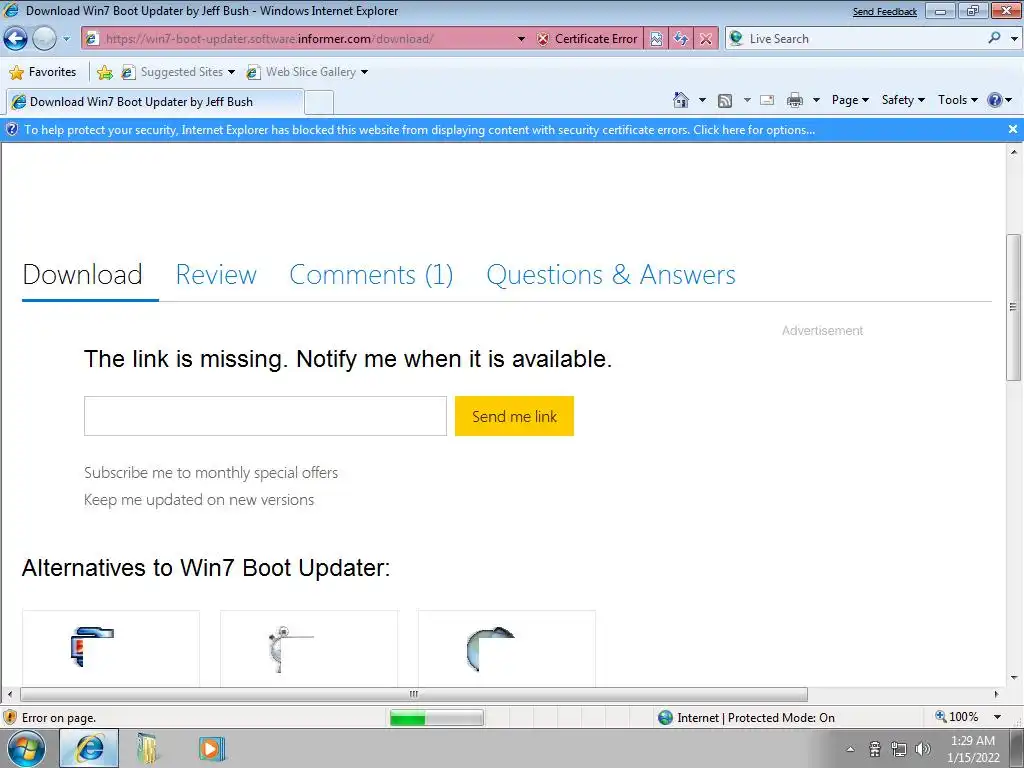Toggle Keep me updated on new versions
This screenshot has width=1024, height=768.
pyautogui.click(x=199, y=500)
